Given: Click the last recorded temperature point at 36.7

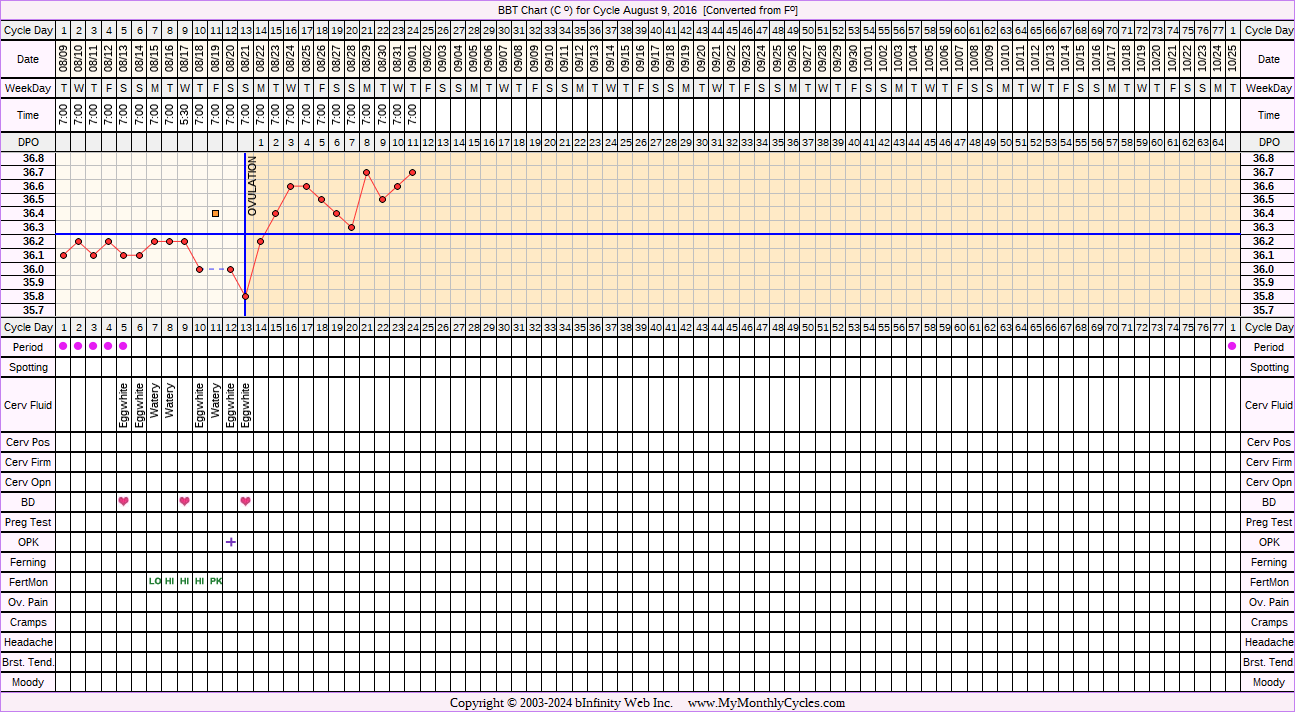Looking at the screenshot, I should click(x=413, y=172).
